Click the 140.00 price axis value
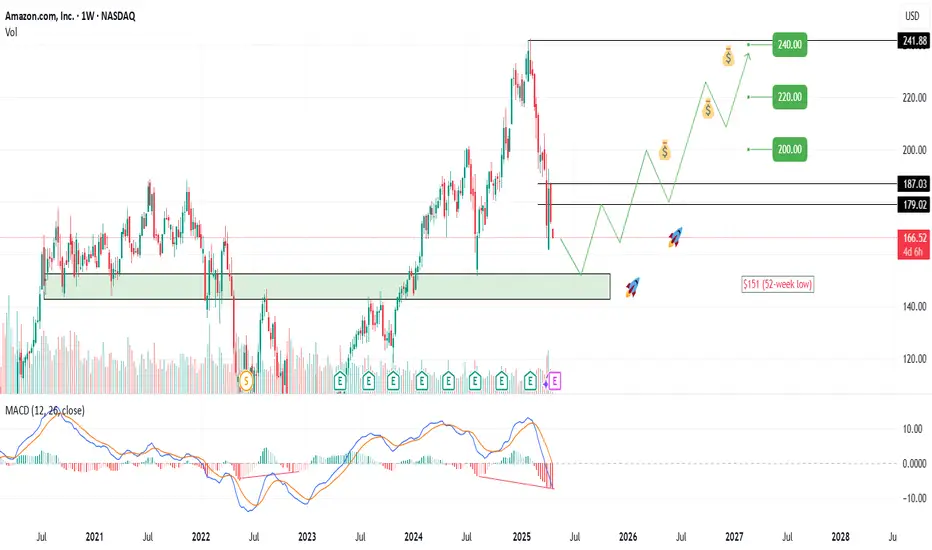 click(914, 307)
